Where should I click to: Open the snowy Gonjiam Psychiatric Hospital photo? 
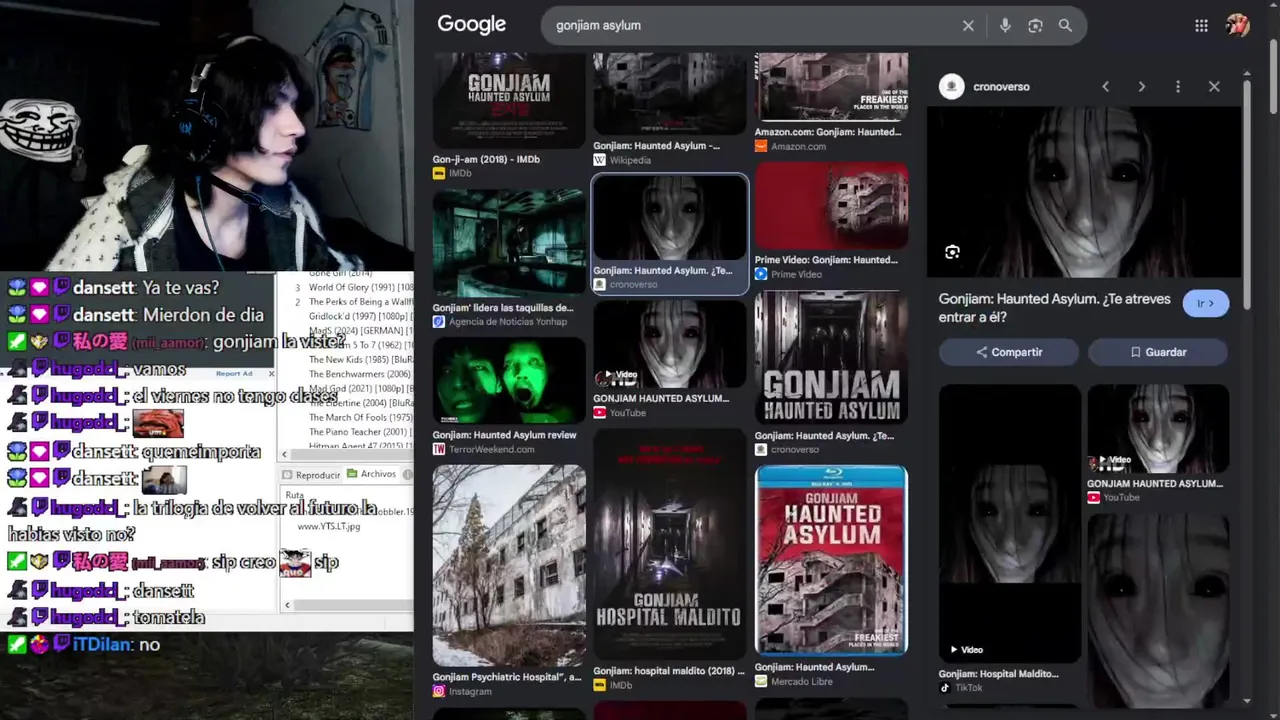pos(509,565)
